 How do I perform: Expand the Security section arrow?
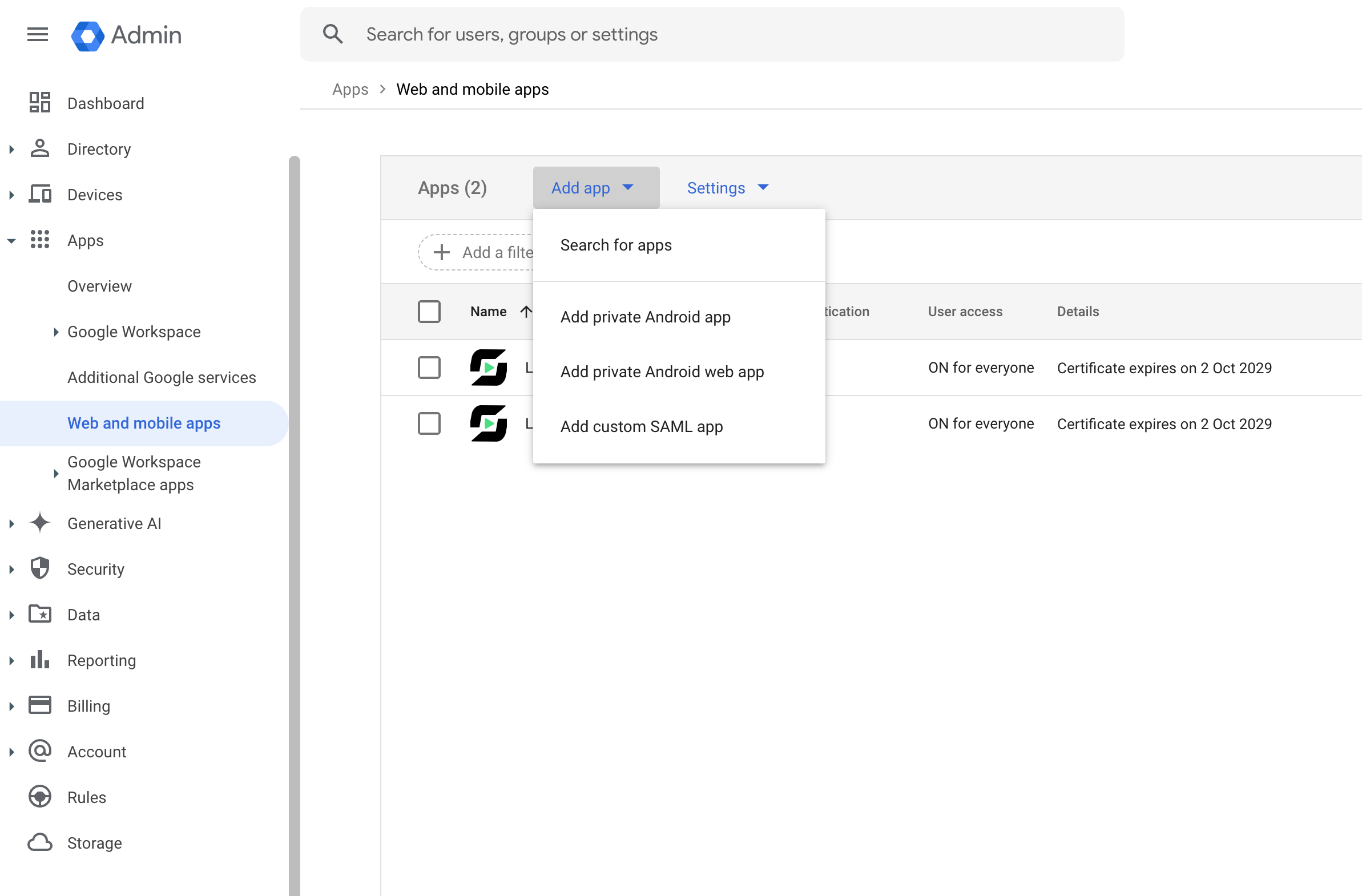(11, 569)
